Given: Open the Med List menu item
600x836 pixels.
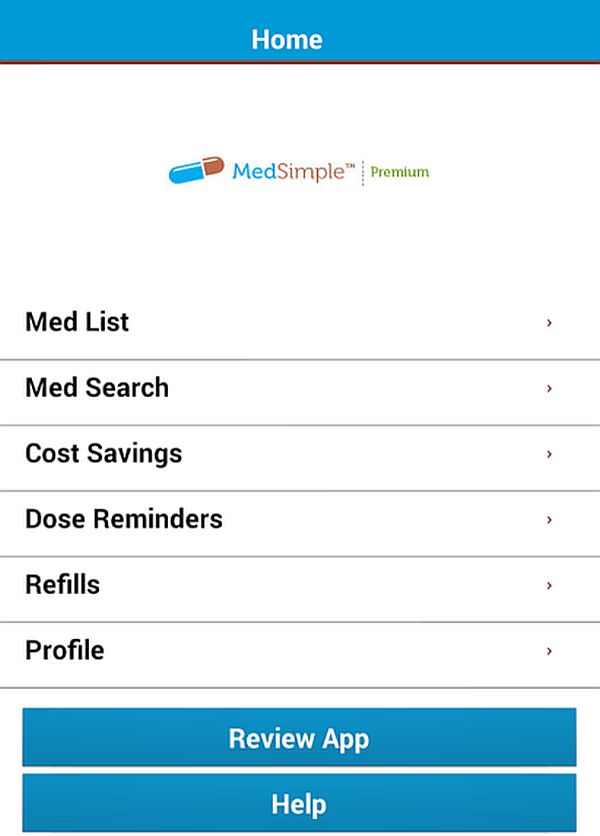Looking at the screenshot, I should tap(300, 322).
